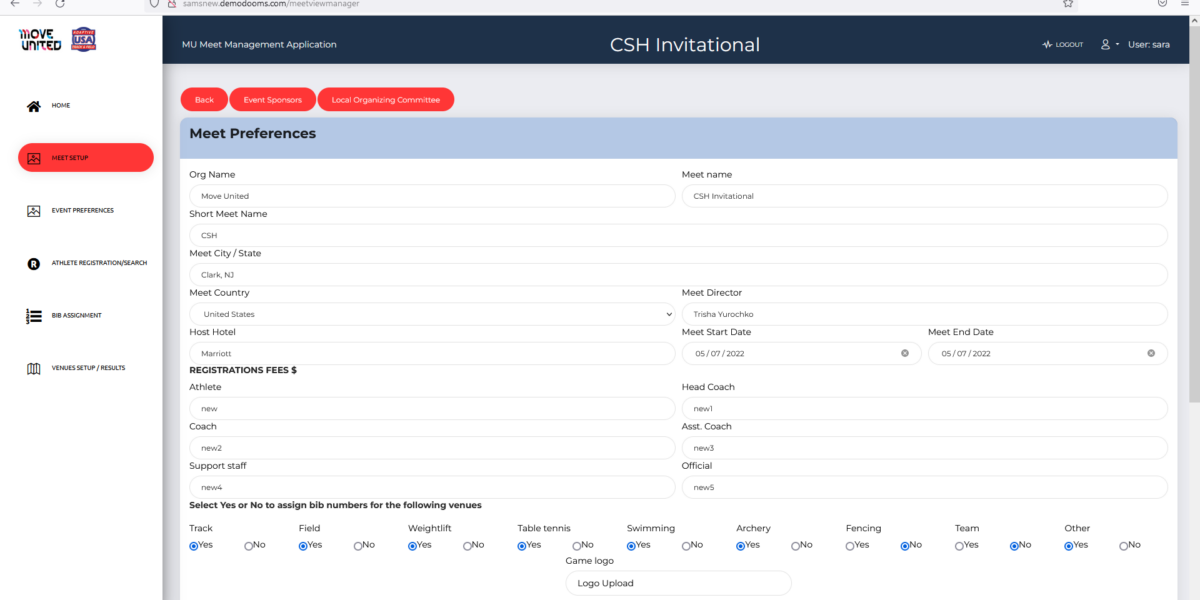The height and width of the screenshot is (600, 1200).
Task: Go to Event Preferences in sidebar
Action: (x=83, y=211)
